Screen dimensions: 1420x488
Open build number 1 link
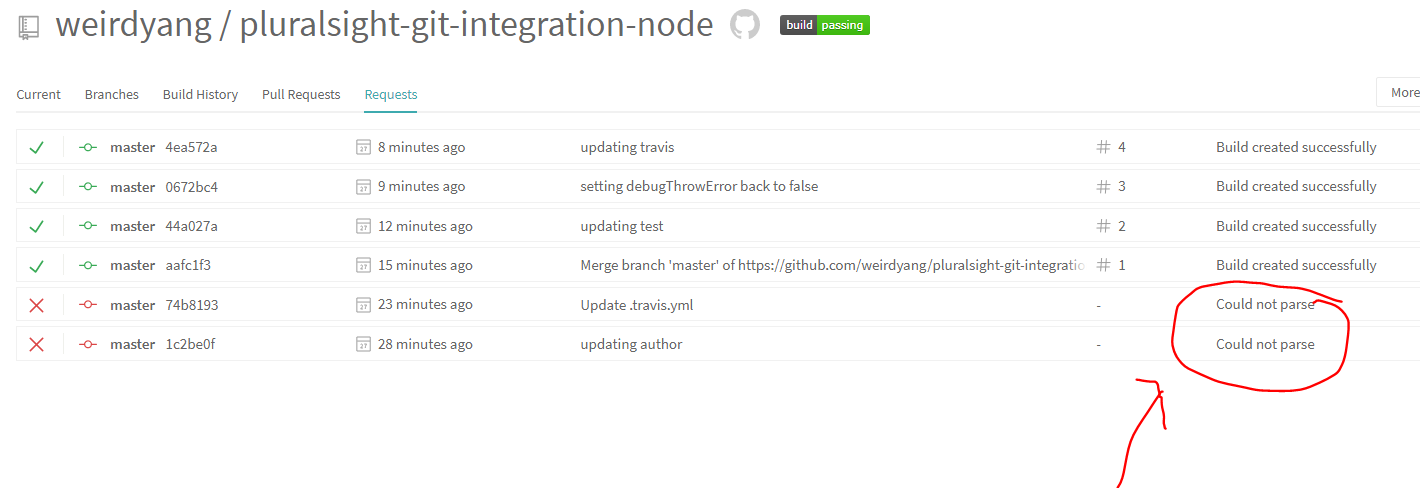click(x=1122, y=266)
